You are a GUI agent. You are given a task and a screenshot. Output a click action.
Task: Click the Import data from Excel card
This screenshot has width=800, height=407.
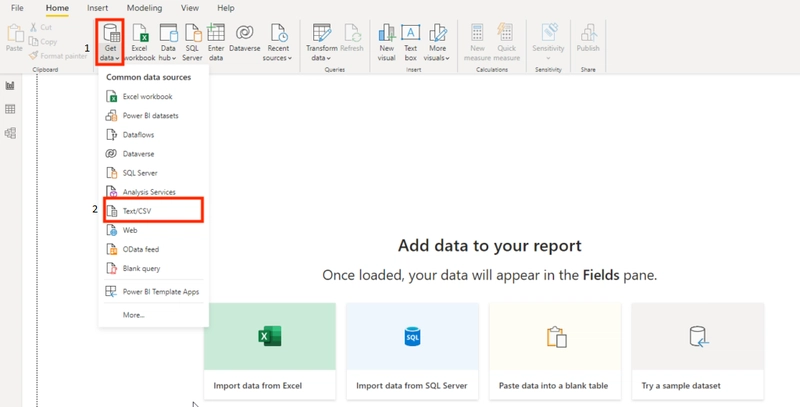269,351
